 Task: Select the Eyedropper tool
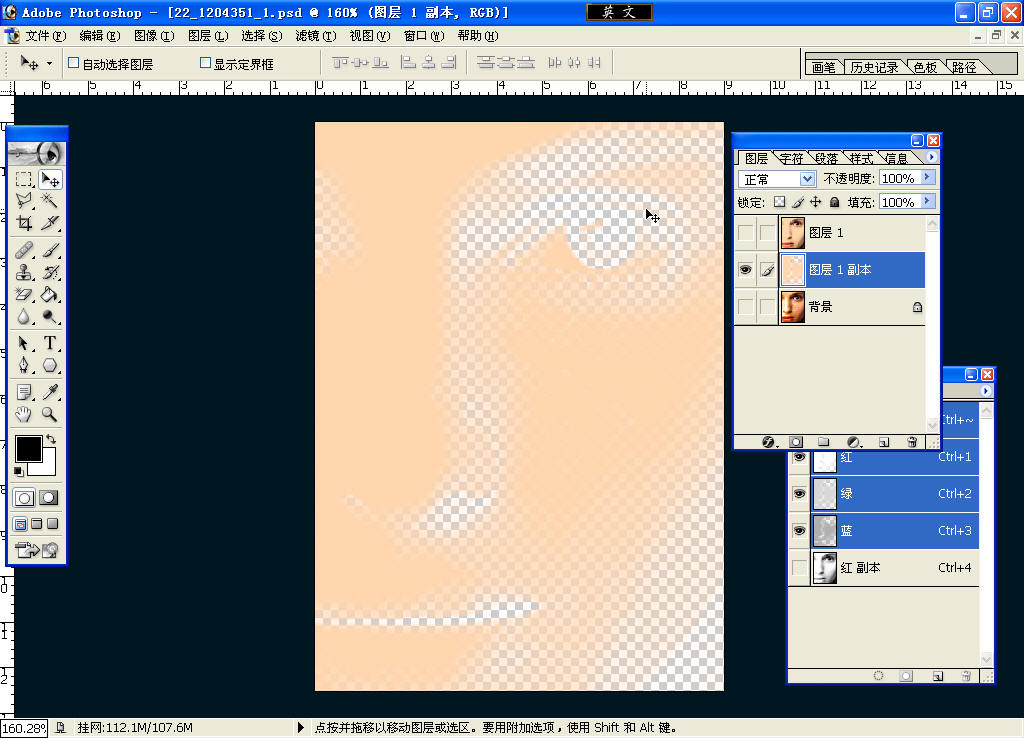pyautogui.click(x=50, y=392)
